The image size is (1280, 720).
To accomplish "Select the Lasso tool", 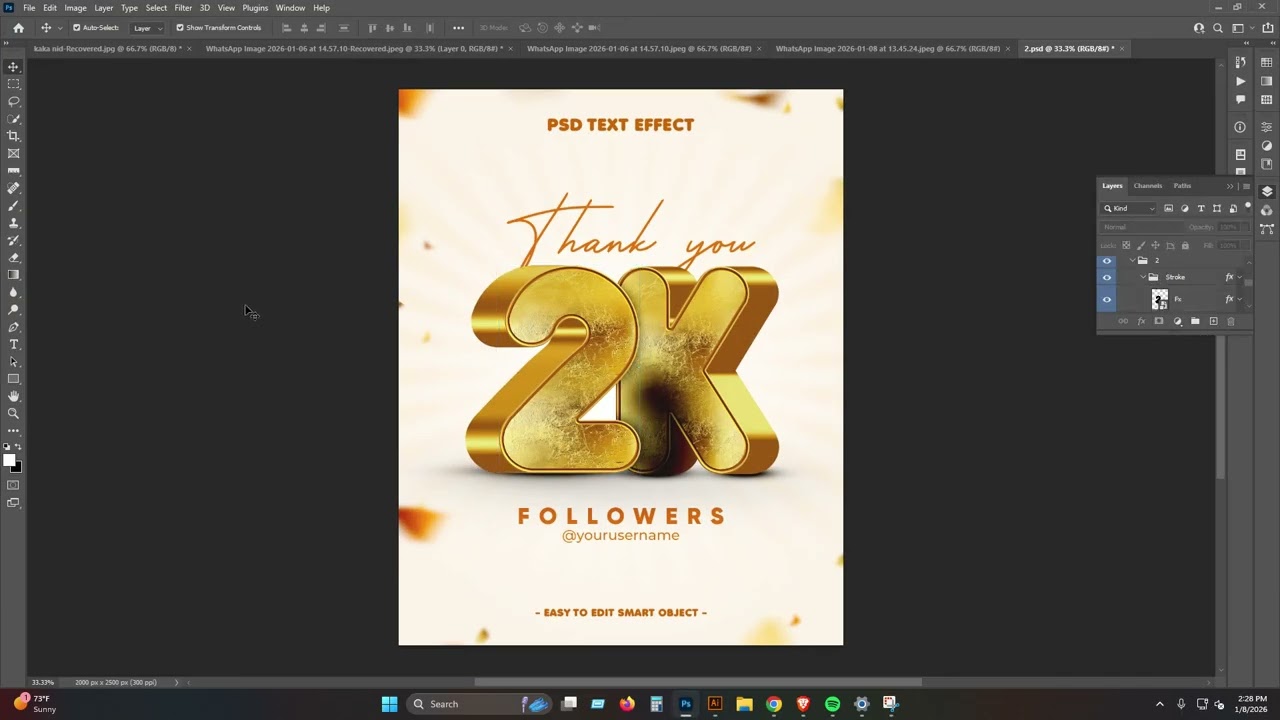I will click(13, 101).
